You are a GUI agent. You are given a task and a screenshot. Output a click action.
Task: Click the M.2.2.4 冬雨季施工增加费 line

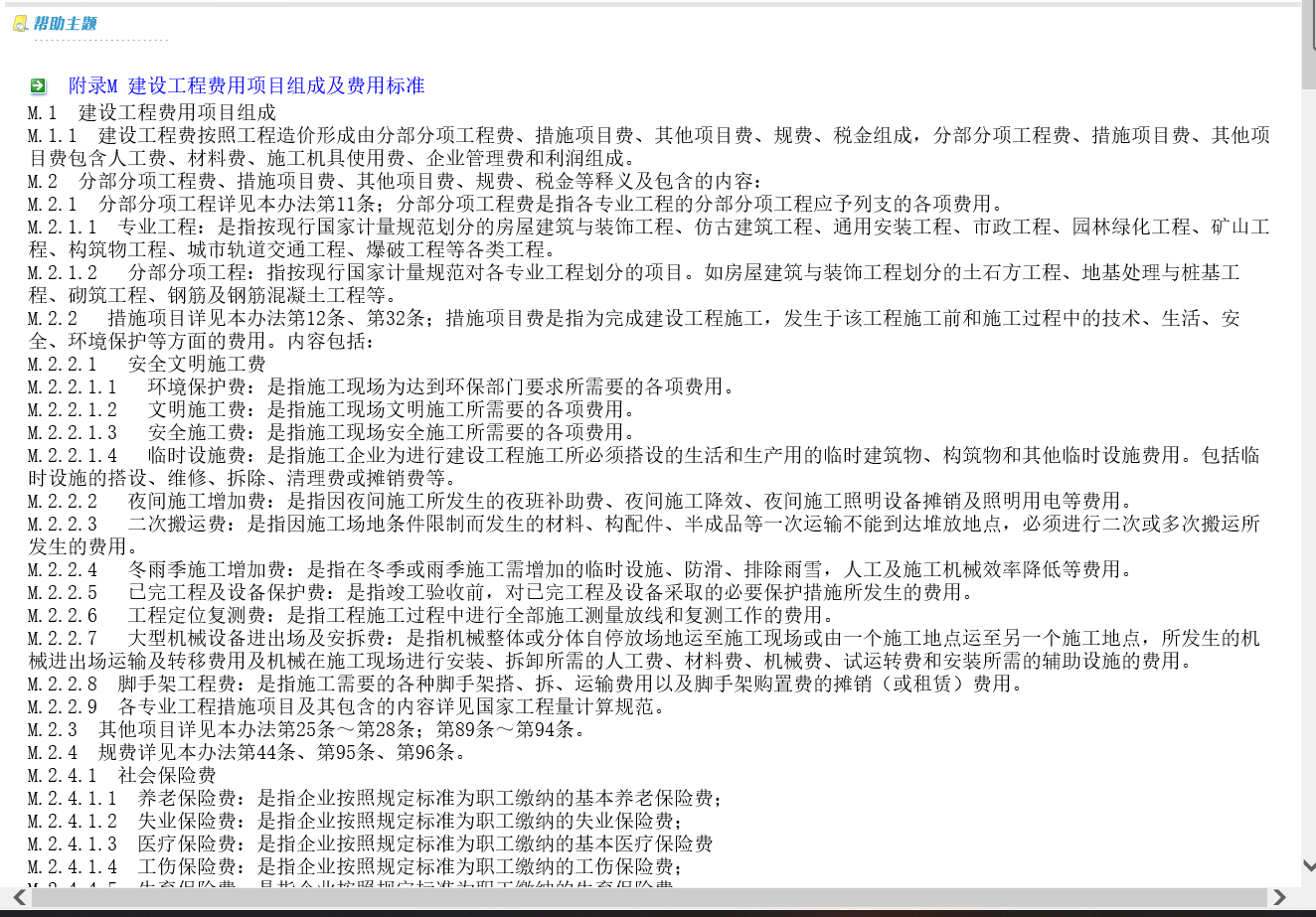(579, 570)
